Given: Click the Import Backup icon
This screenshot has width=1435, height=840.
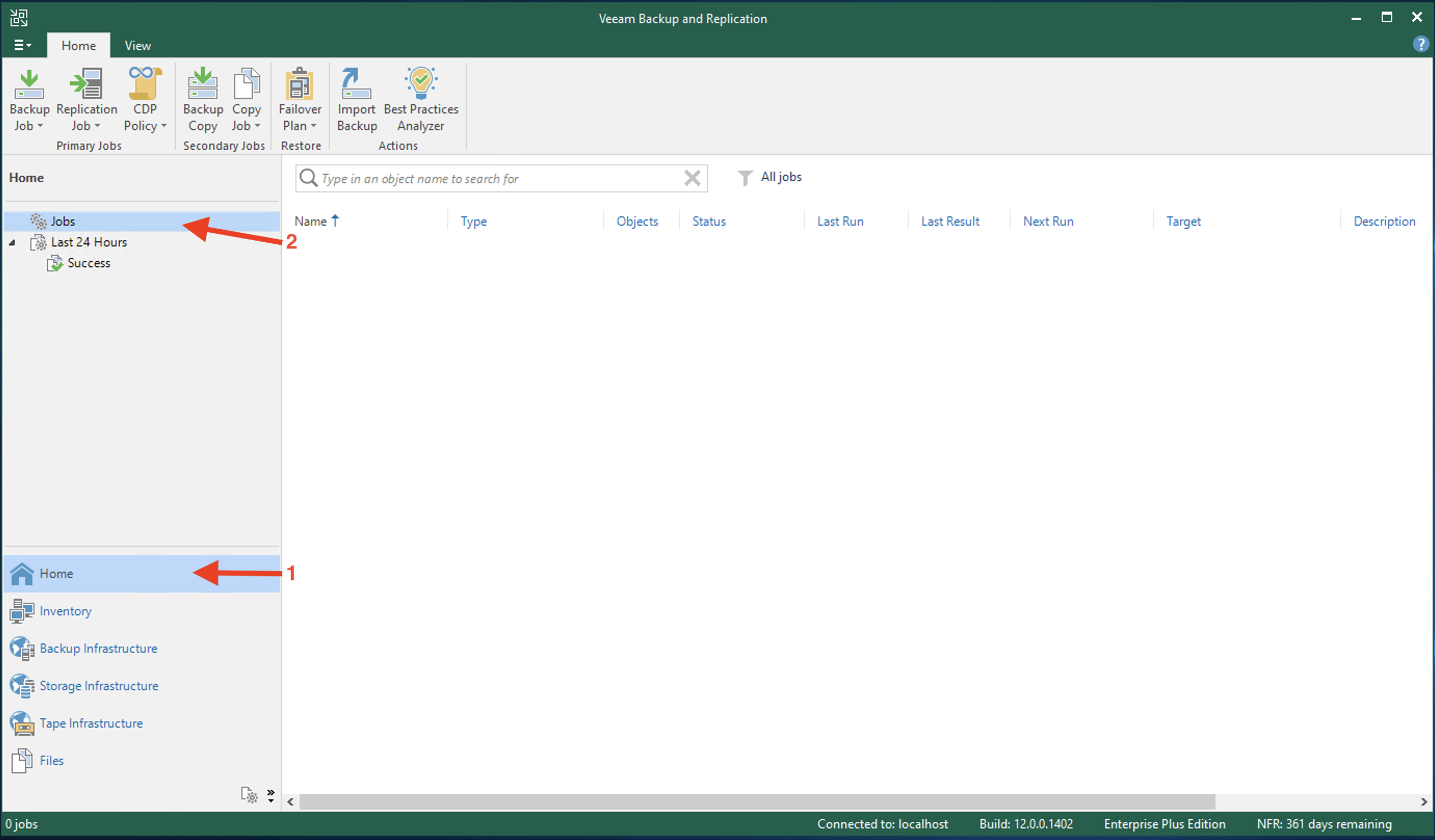Looking at the screenshot, I should point(356,84).
